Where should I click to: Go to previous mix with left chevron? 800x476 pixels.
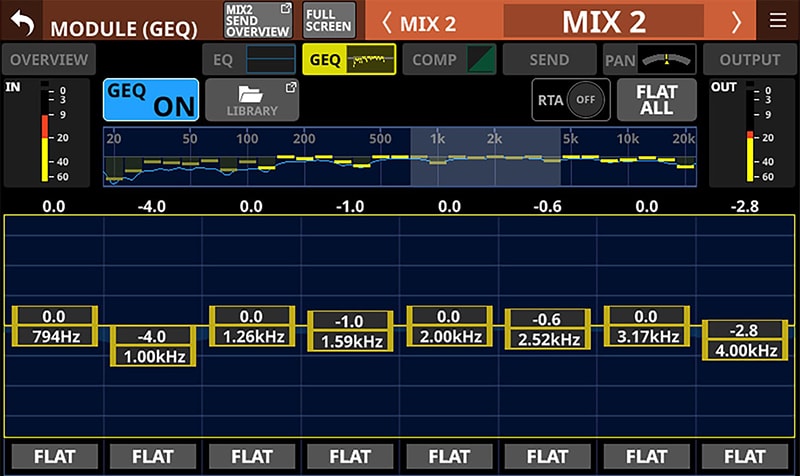coord(386,21)
